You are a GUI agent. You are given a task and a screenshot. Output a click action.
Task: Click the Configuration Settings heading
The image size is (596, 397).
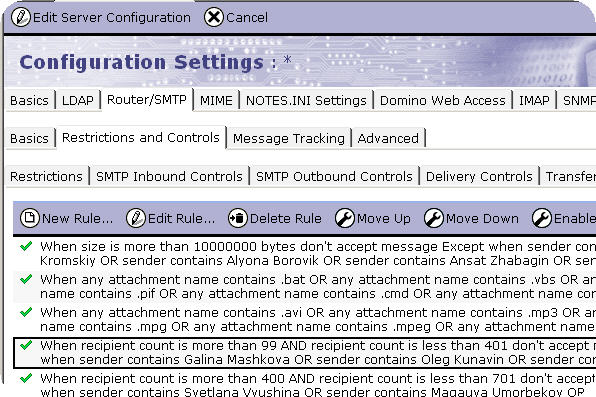coord(141,62)
